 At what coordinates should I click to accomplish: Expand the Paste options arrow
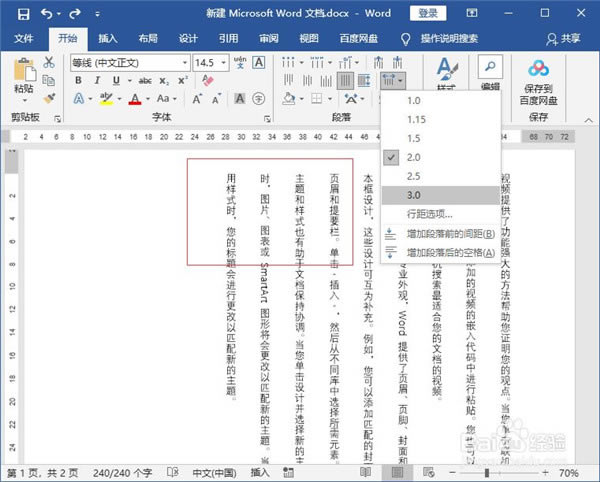(25, 101)
